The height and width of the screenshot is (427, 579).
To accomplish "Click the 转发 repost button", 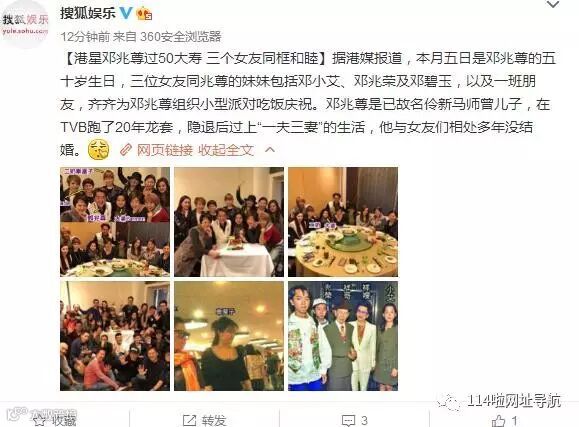I will click(x=205, y=420).
